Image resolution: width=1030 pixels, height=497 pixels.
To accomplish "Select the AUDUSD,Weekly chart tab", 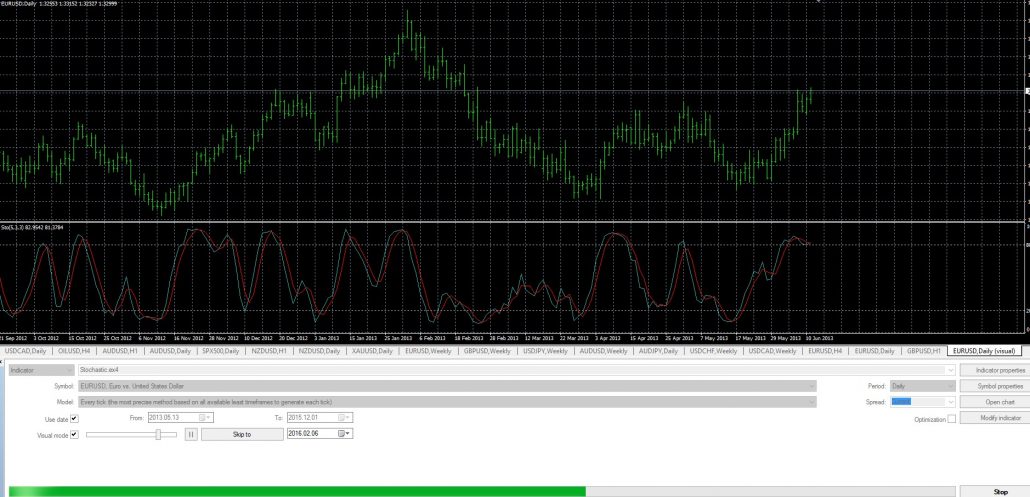I will coord(603,351).
